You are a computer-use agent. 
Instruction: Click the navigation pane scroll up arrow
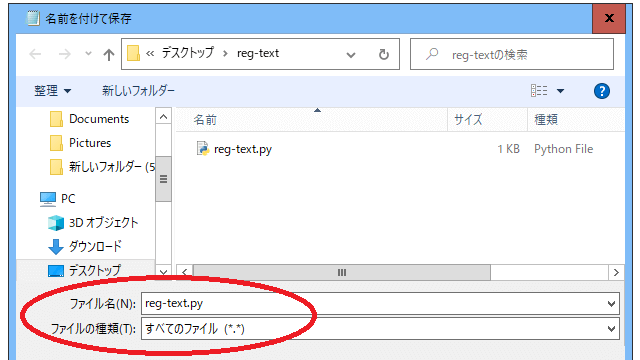click(163, 117)
